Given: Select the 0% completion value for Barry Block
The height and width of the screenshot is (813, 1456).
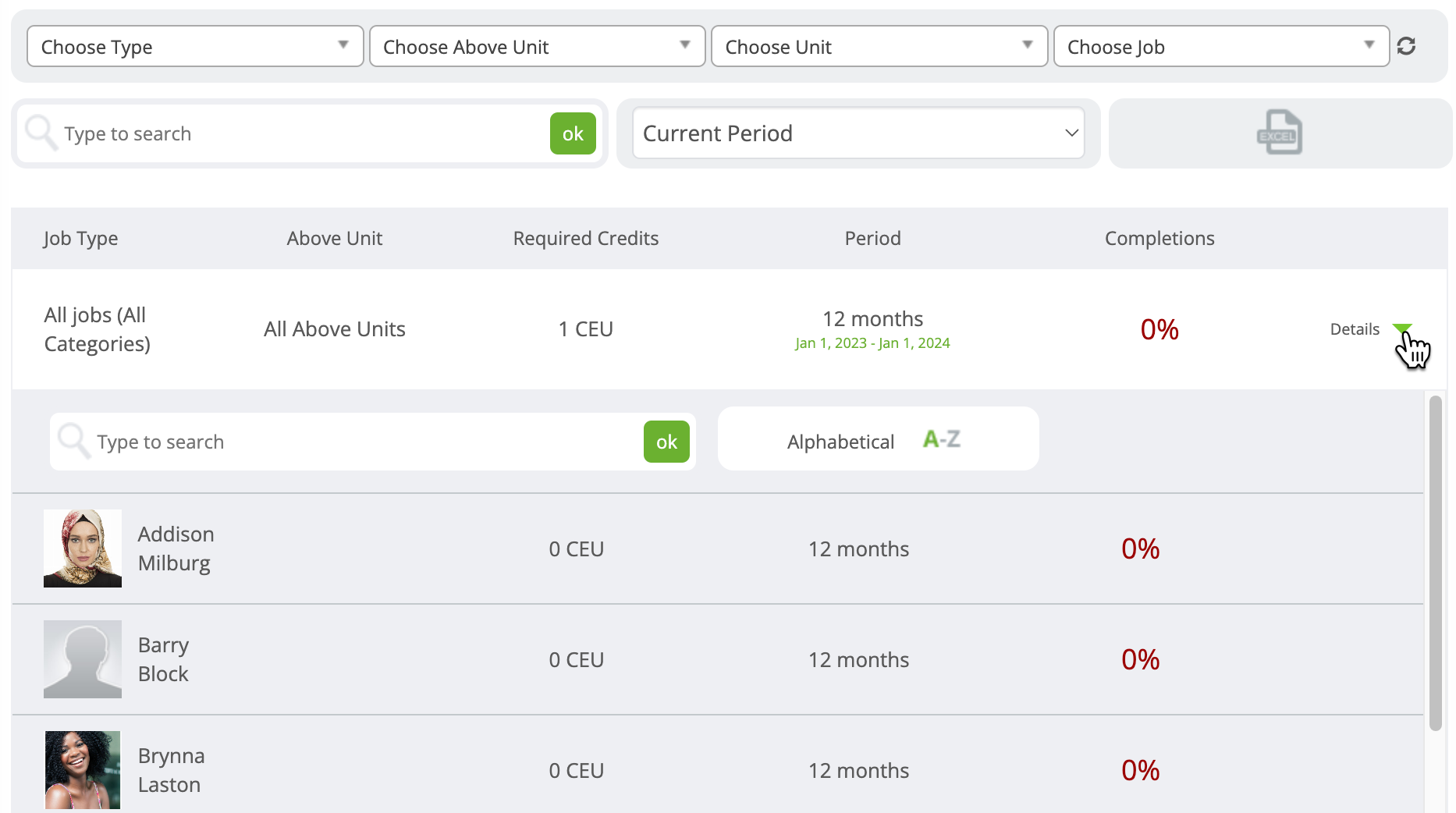Looking at the screenshot, I should [1140, 659].
